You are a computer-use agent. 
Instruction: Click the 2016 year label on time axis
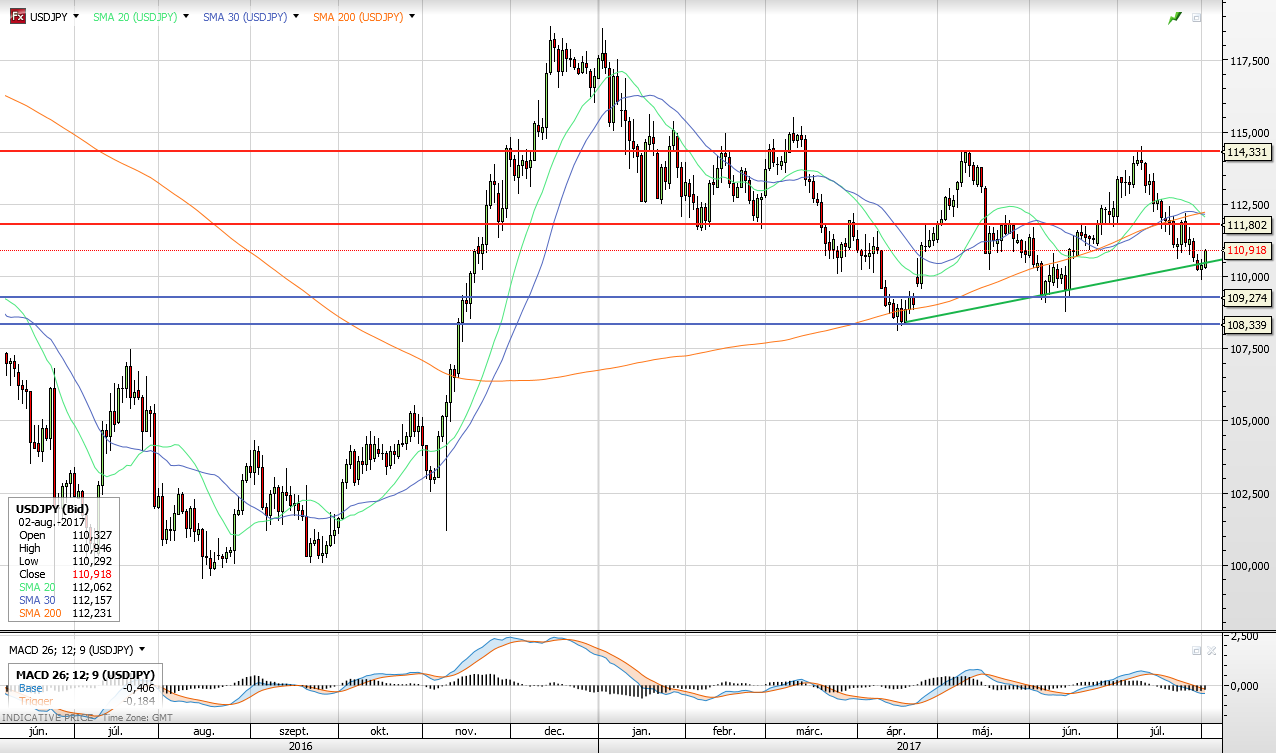[x=299, y=745]
